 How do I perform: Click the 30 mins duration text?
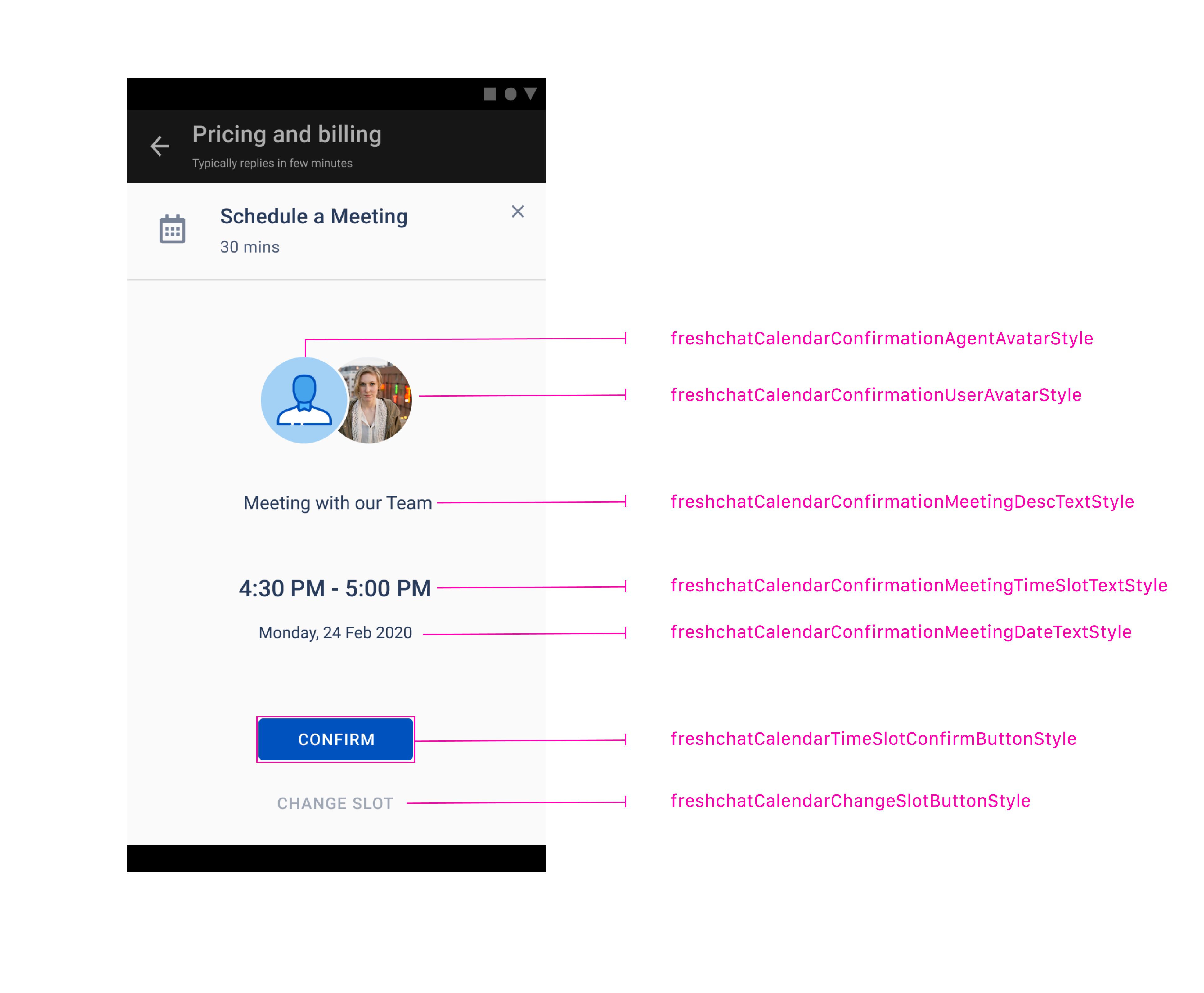coord(250,246)
